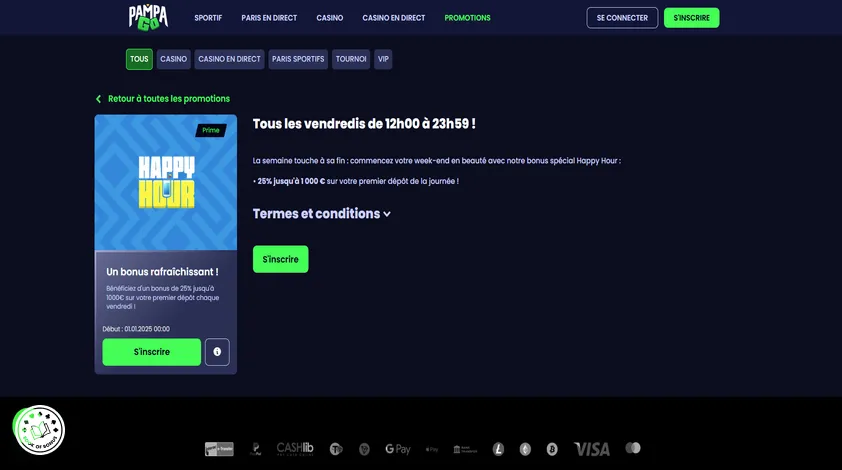Click the Book of Bonus round badge
842x470 pixels.
click(x=39, y=430)
